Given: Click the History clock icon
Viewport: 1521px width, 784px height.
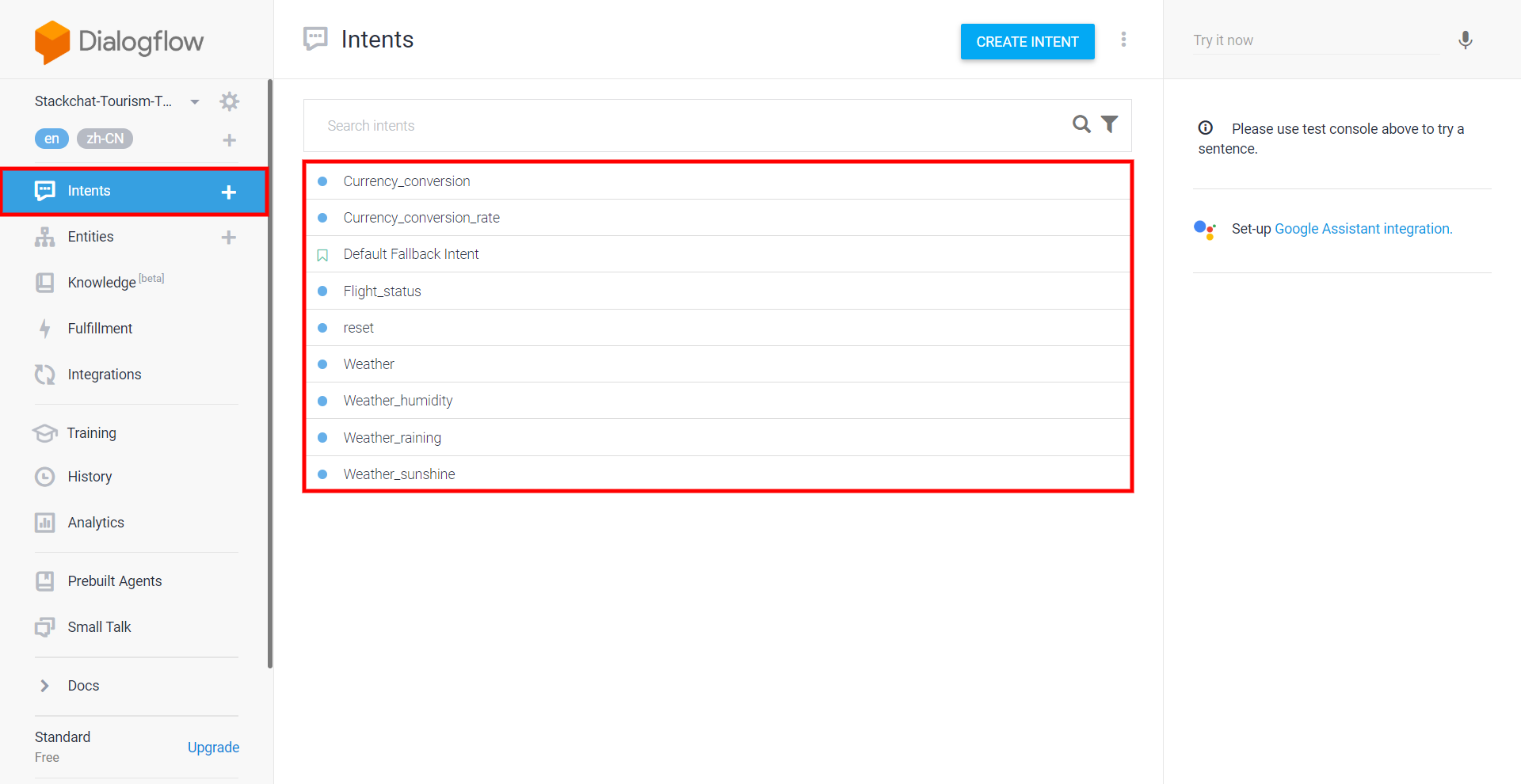Looking at the screenshot, I should coord(45,477).
